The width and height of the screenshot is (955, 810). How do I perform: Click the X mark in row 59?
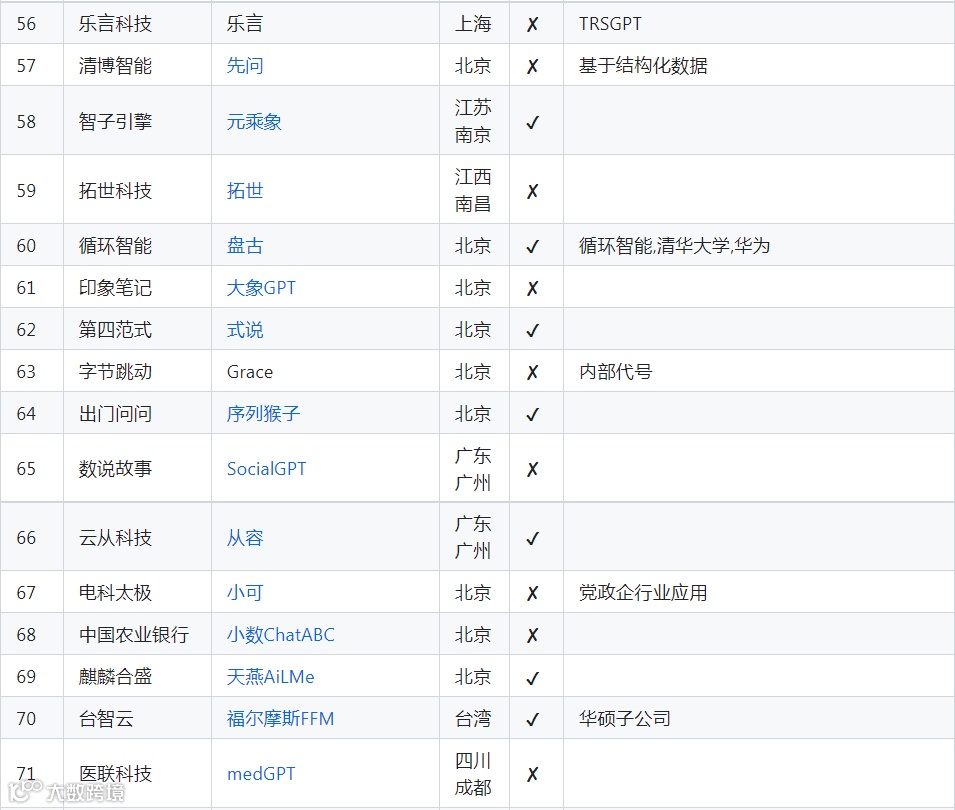point(532,191)
